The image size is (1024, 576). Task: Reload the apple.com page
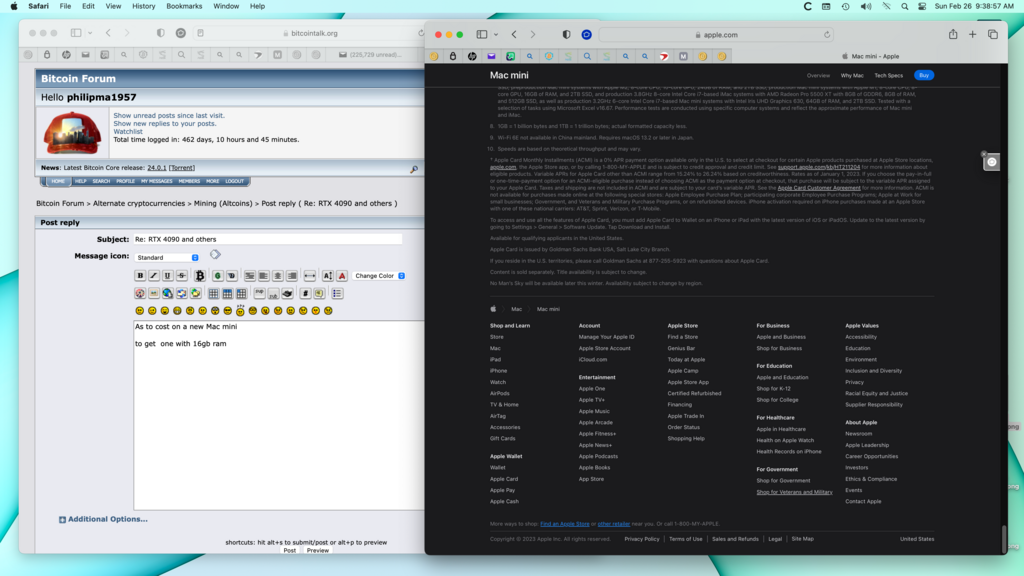point(827,35)
